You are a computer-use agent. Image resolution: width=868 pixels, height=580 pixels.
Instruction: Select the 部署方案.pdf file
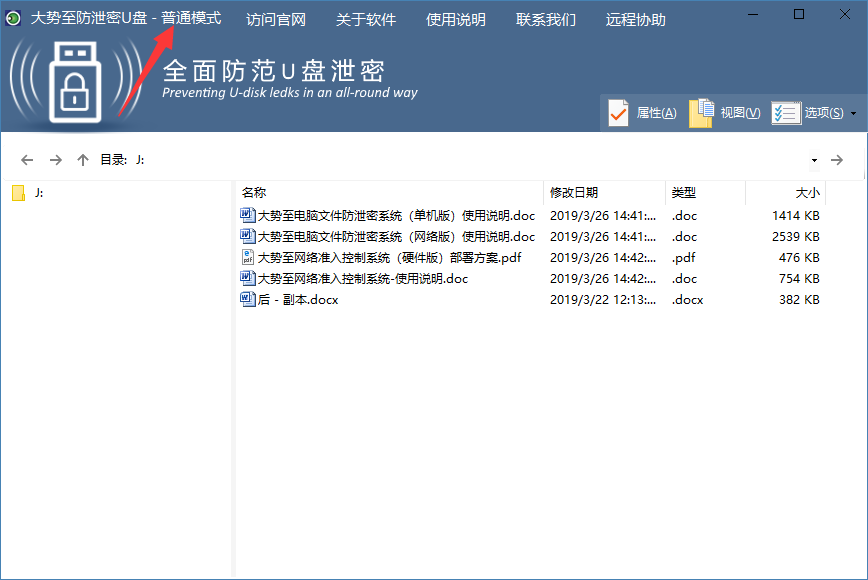click(x=388, y=258)
